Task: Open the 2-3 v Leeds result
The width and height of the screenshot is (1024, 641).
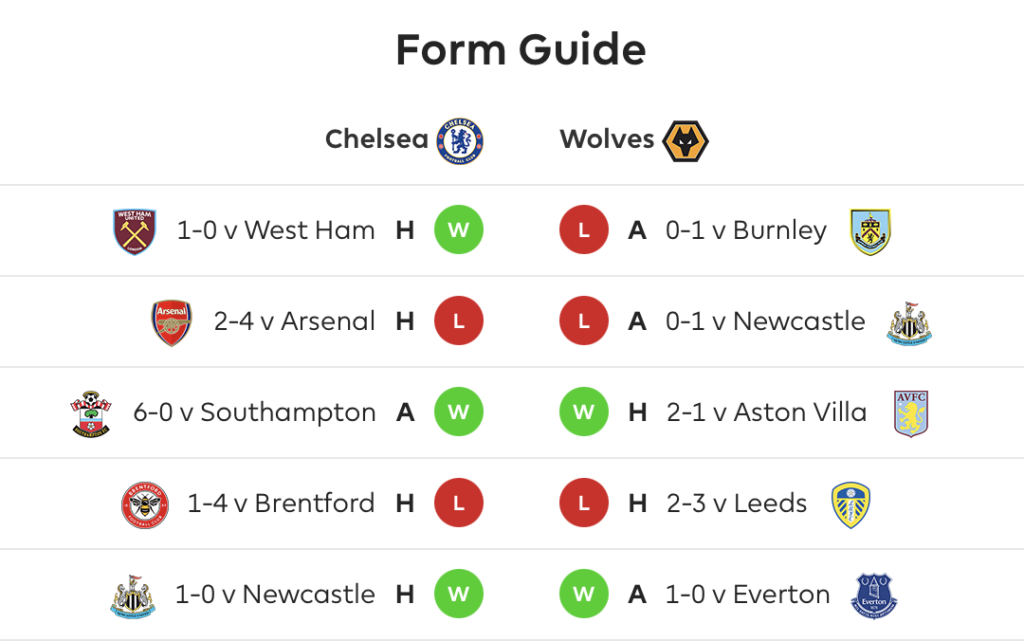Action: coord(737,503)
